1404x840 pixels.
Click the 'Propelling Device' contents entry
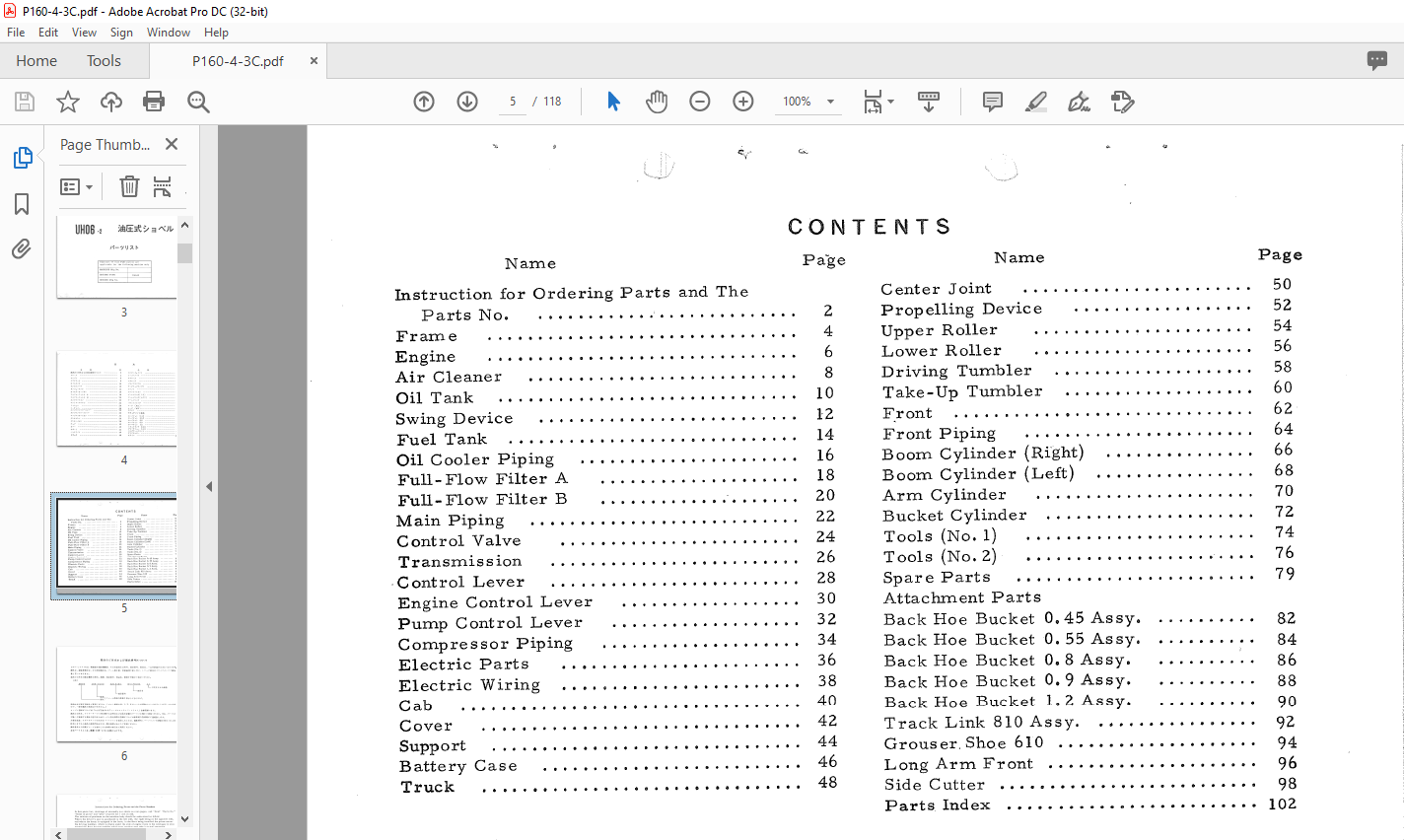tap(961, 310)
